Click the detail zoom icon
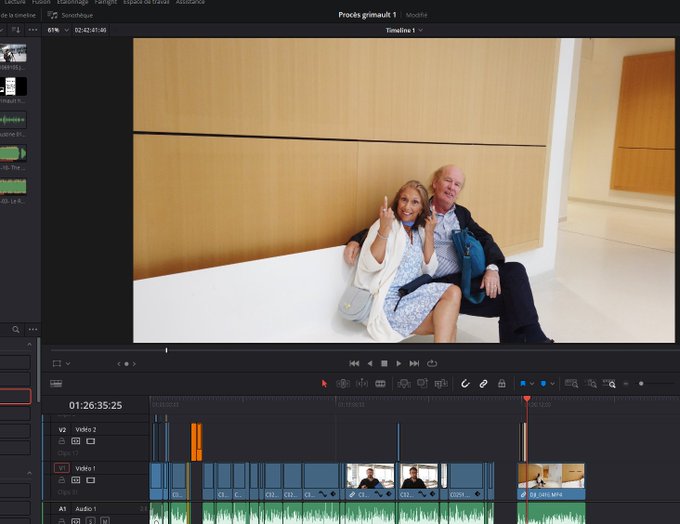 tap(590, 384)
